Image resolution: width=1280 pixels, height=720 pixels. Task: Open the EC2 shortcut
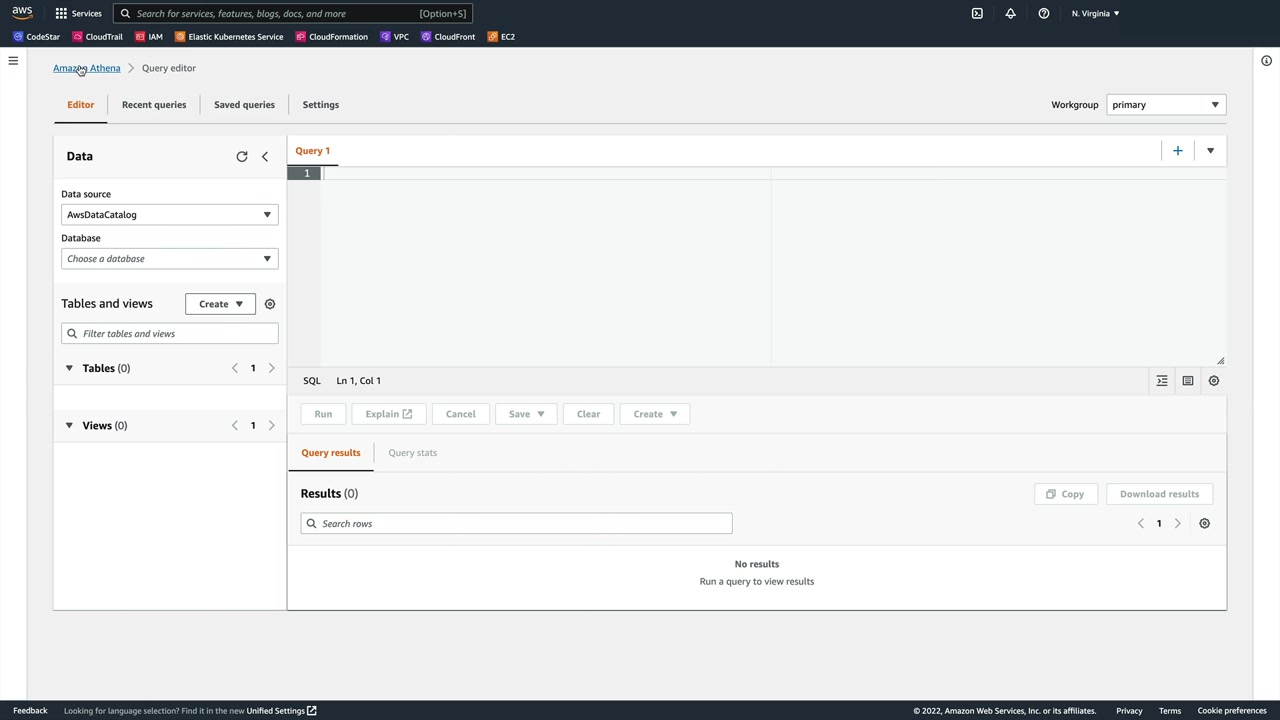tap(501, 37)
